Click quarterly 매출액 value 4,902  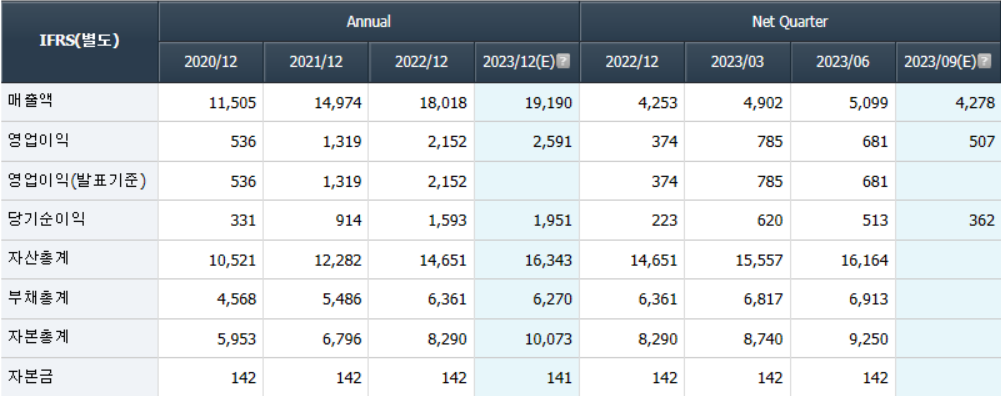click(764, 103)
